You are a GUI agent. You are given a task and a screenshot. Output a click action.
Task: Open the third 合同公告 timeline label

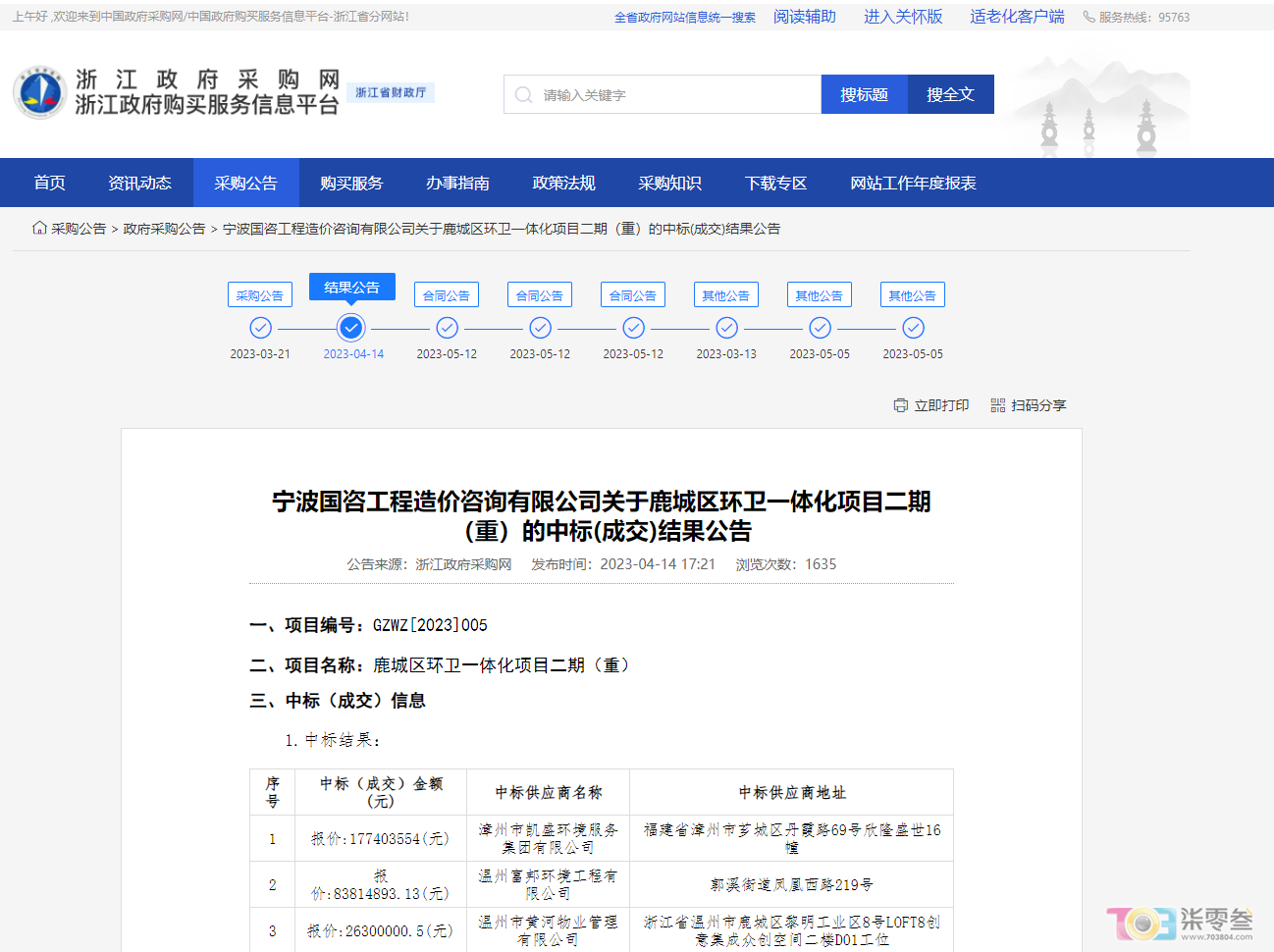633,295
